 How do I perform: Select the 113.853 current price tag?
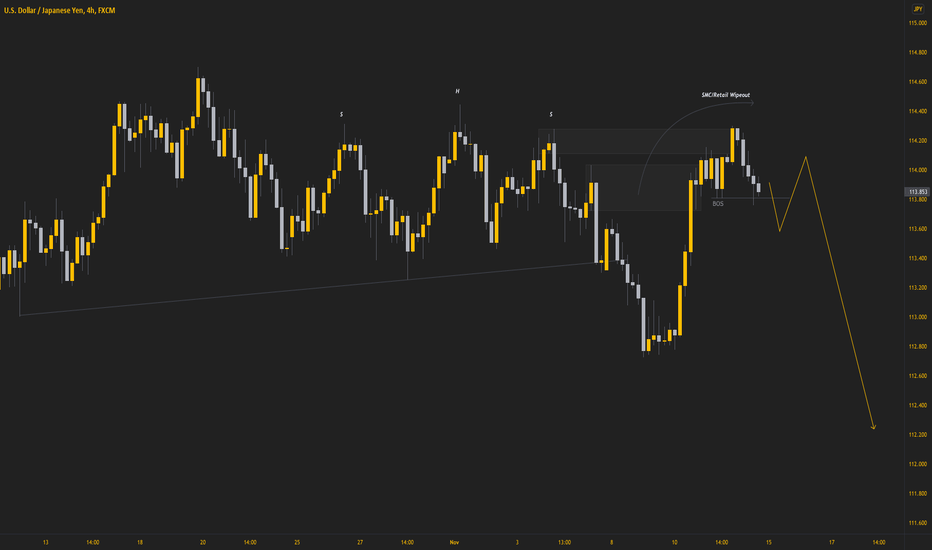coord(917,192)
